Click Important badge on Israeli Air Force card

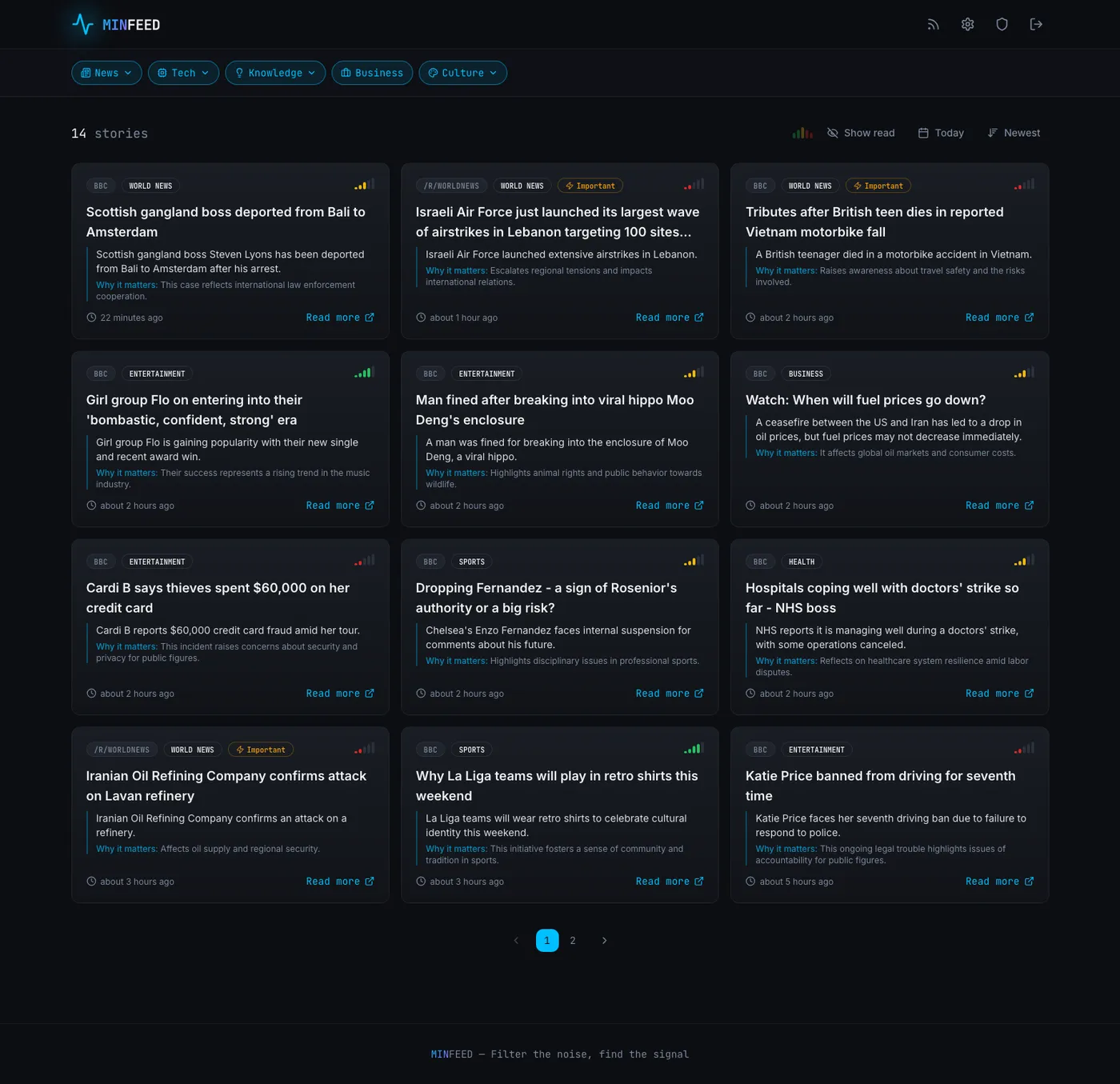coord(590,186)
